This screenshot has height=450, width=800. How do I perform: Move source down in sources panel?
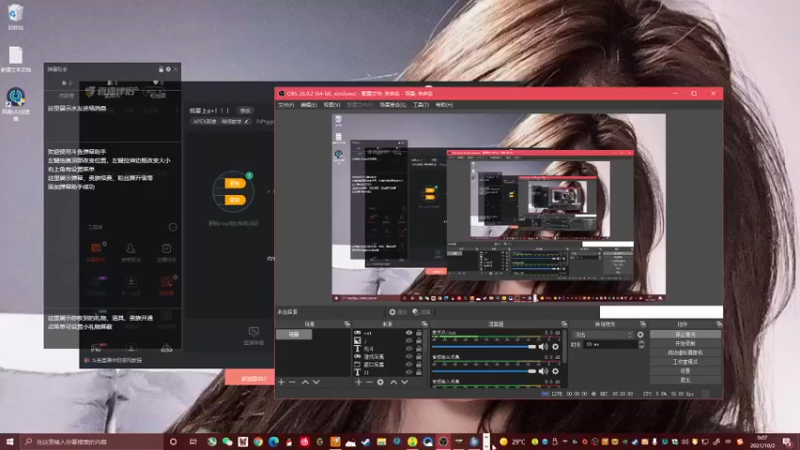tap(405, 382)
